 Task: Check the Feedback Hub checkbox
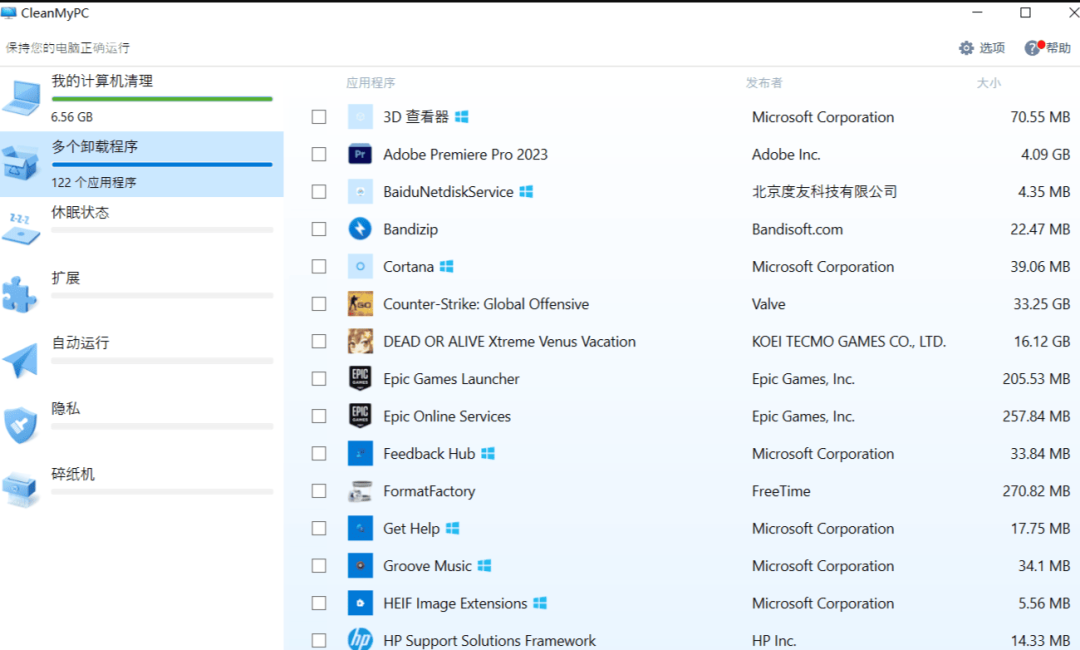(x=319, y=453)
